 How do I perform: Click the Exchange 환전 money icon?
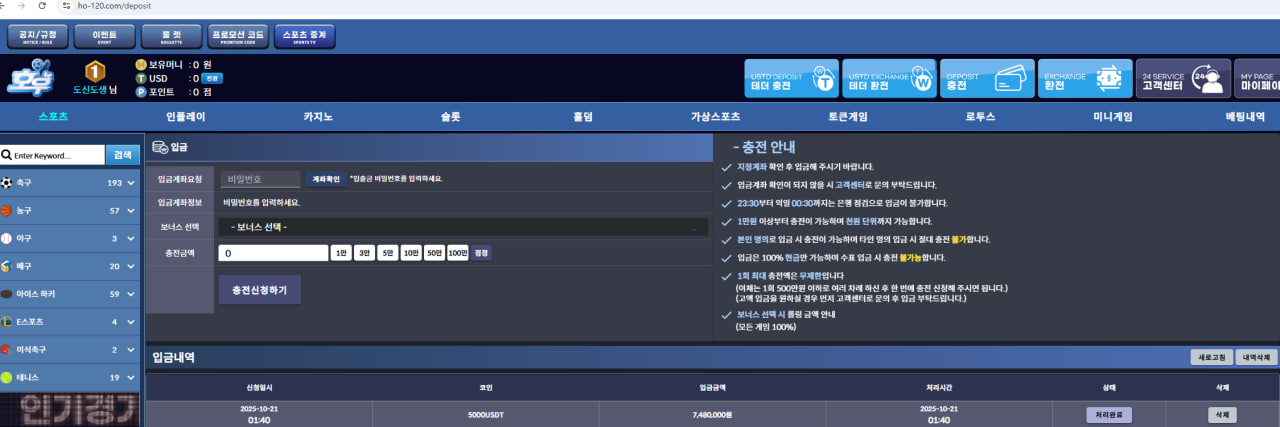[x=1108, y=79]
